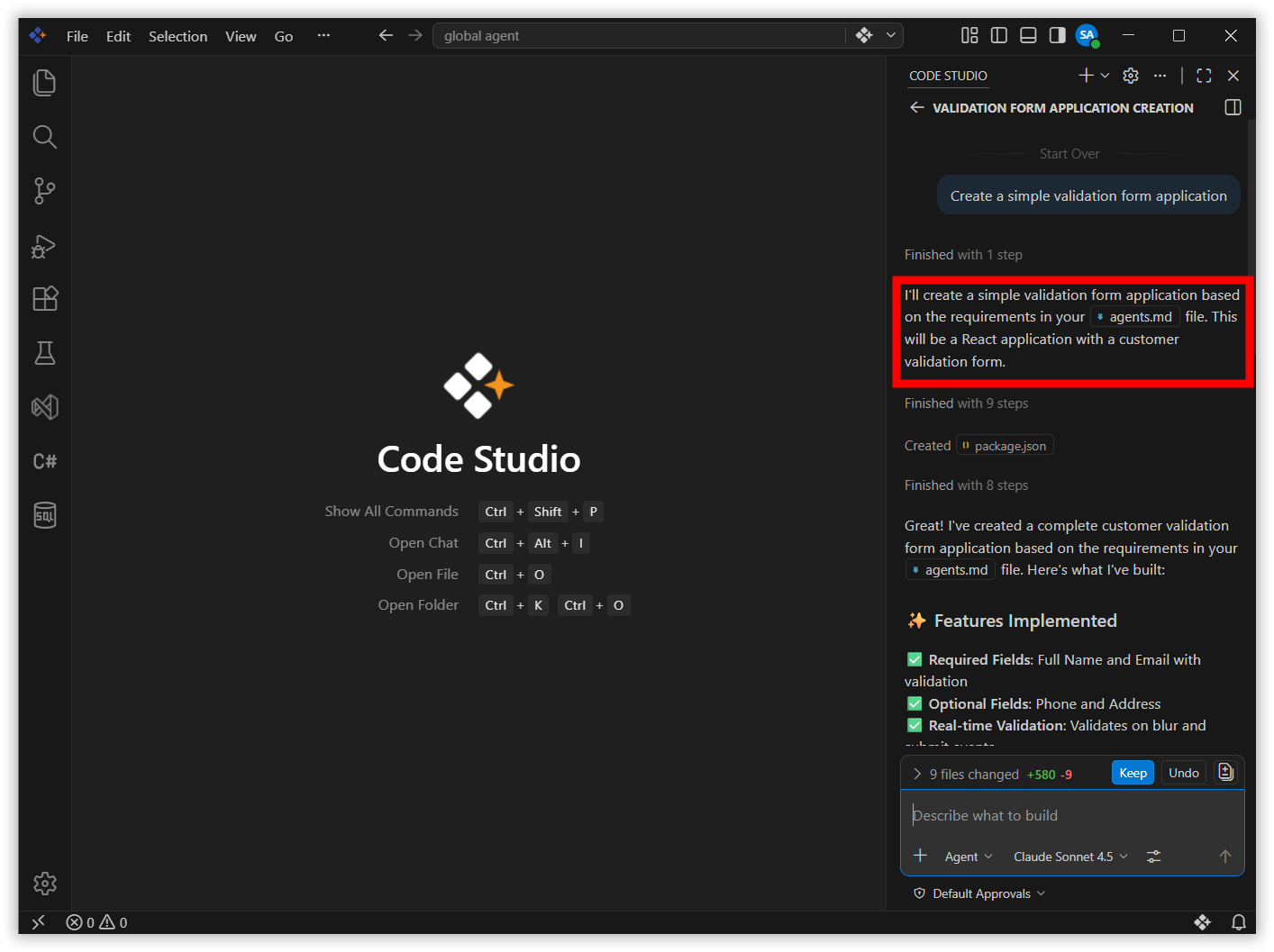Go forward with the title bar arrow
Screen dimensions: 1274x952
[415, 35]
